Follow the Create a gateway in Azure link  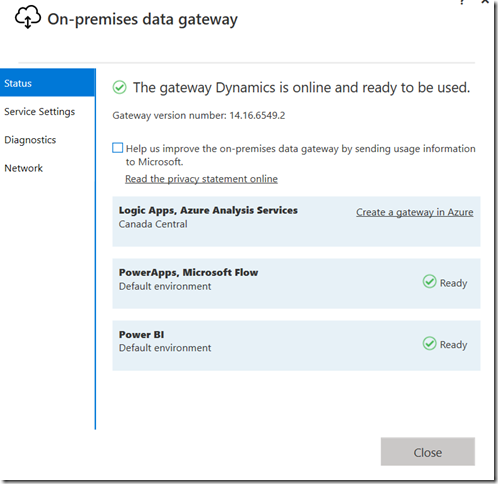[x=415, y=212]
